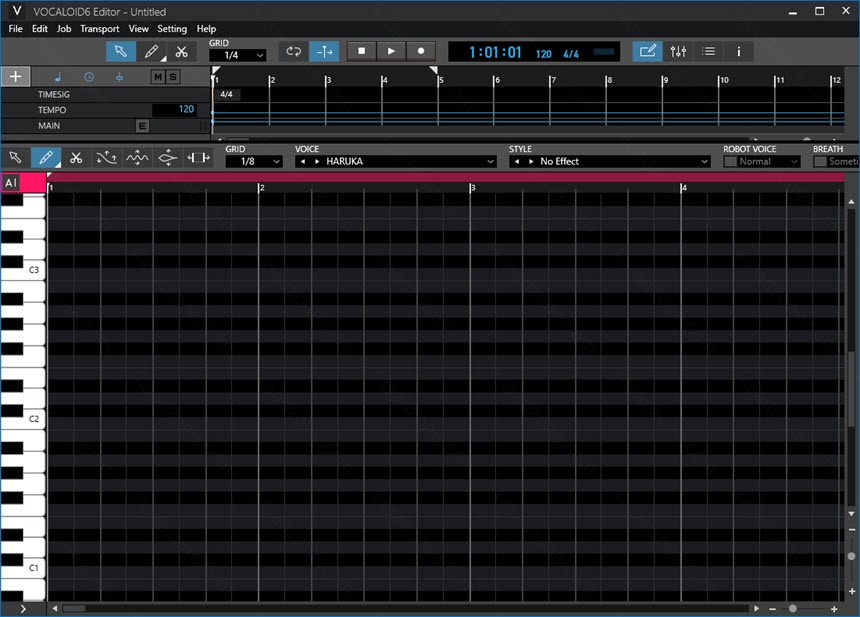
Task: Open the info panel icon
Action: tap(739, 52)
